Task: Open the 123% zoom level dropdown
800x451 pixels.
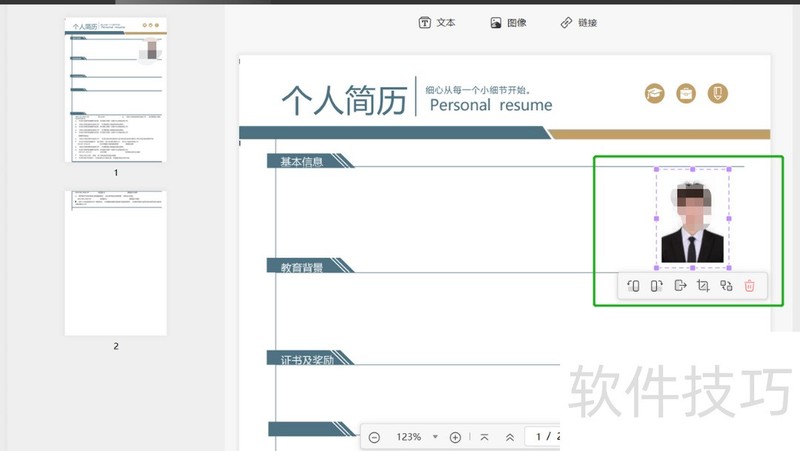Action: click(x=435, y=437)
